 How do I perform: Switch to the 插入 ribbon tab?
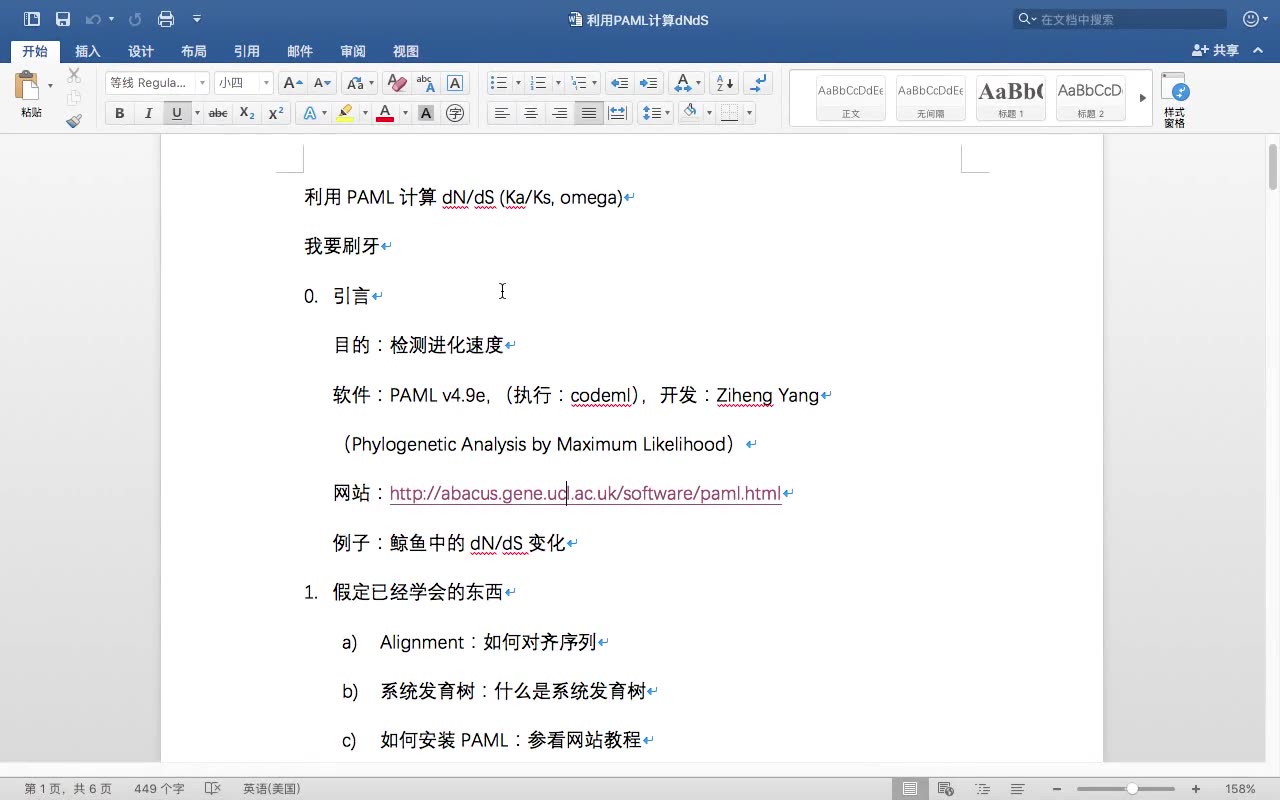(87, 51)
